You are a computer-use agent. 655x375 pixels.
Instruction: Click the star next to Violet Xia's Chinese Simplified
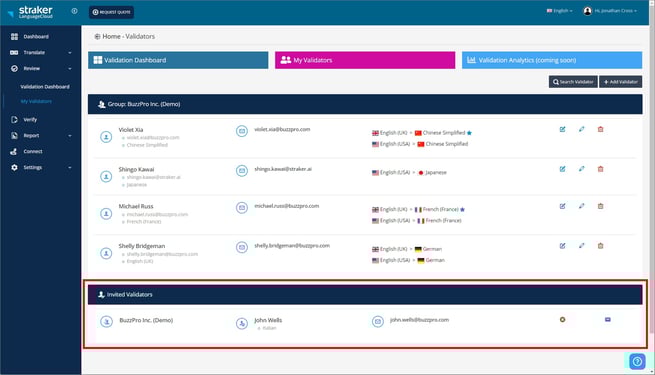tap(469, 133)
